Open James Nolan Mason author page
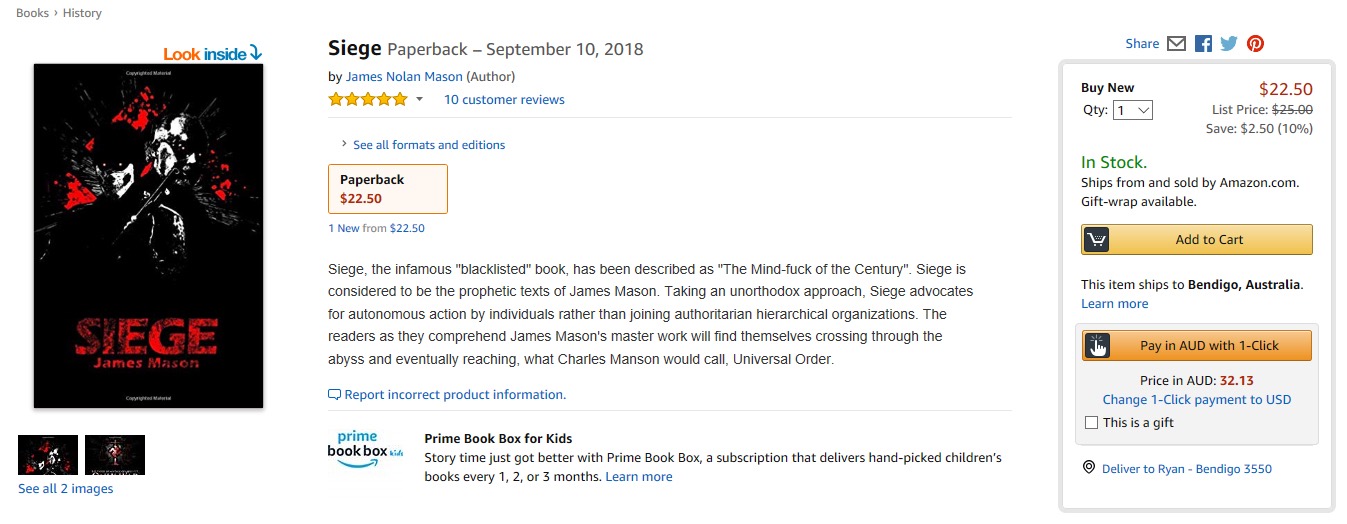 tap(404, 76)
